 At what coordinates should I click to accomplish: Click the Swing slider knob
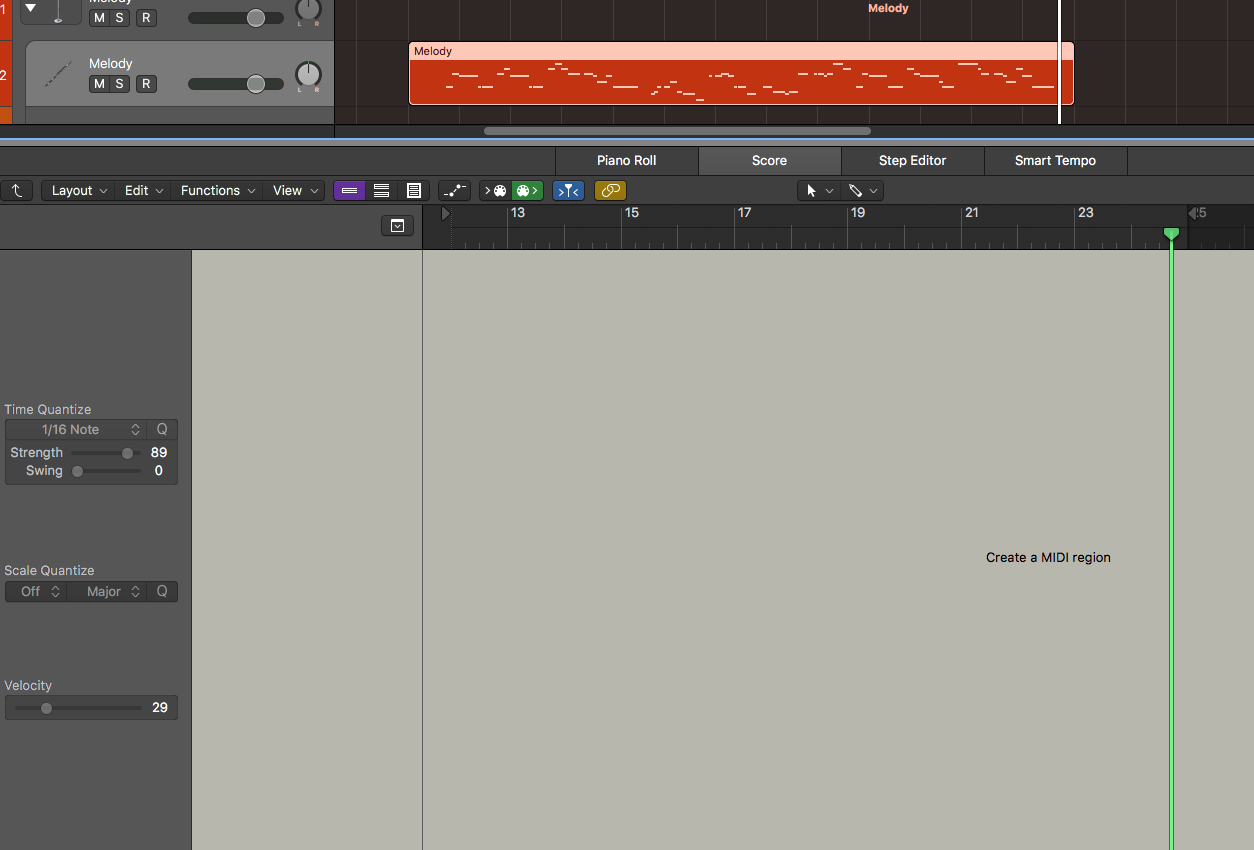[x=77, y=471]
